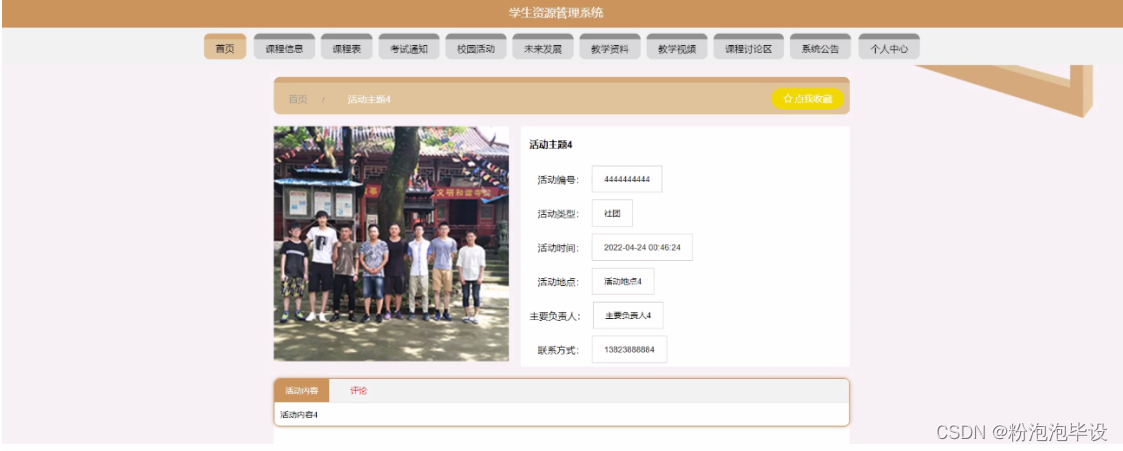Image resolution: width=1123 pixels, height=451 pixels.
Task: Switch to 校园活动 section
Action: (476, 47)
